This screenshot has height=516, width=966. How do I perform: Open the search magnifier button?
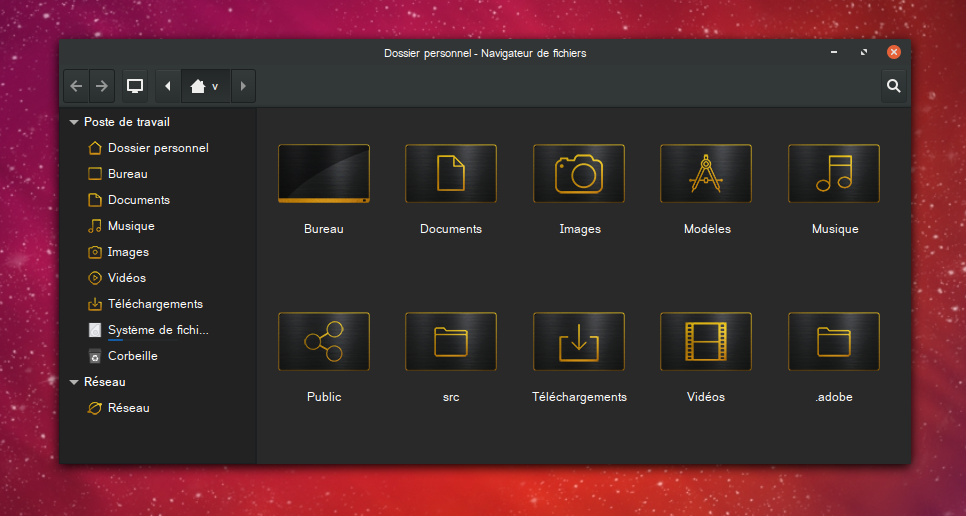coord(893,86)
